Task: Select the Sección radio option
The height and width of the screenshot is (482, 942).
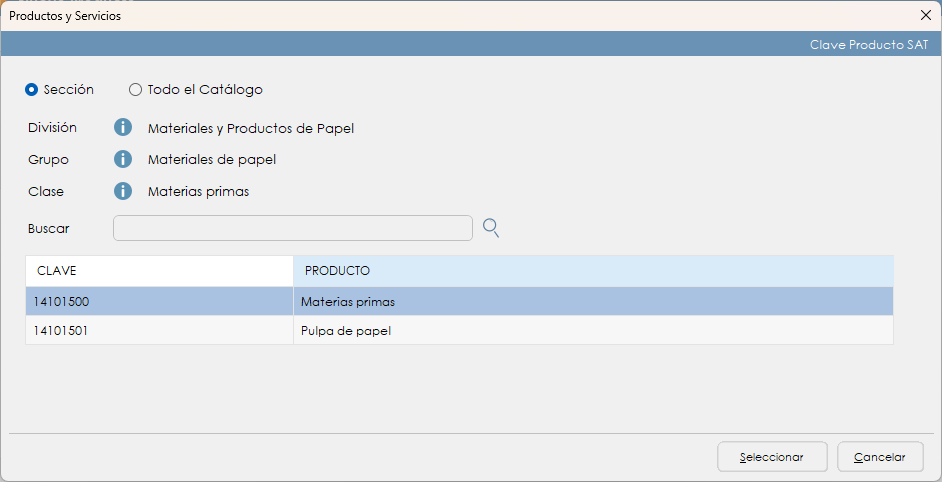Action: [32, 89]
